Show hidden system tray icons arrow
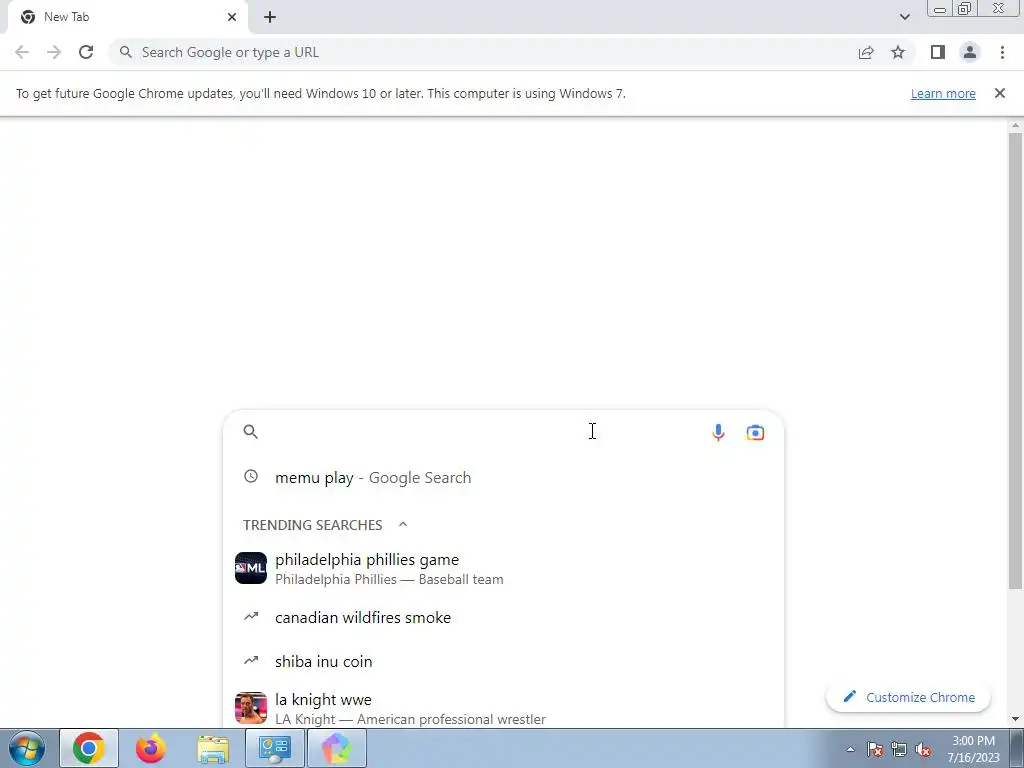Image resolution: width=1024 pixels, height=768 pixels. 850,750
